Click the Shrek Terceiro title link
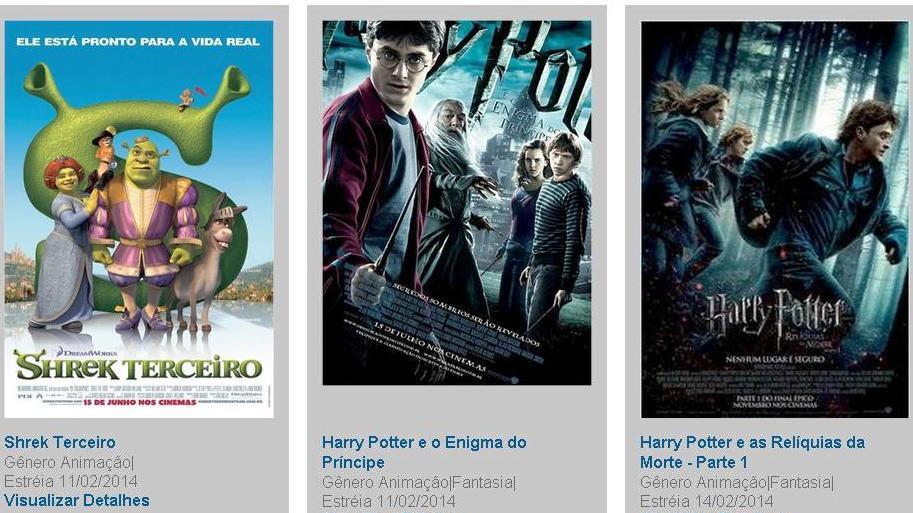The image size is (913, 513). tap(59, 442)
